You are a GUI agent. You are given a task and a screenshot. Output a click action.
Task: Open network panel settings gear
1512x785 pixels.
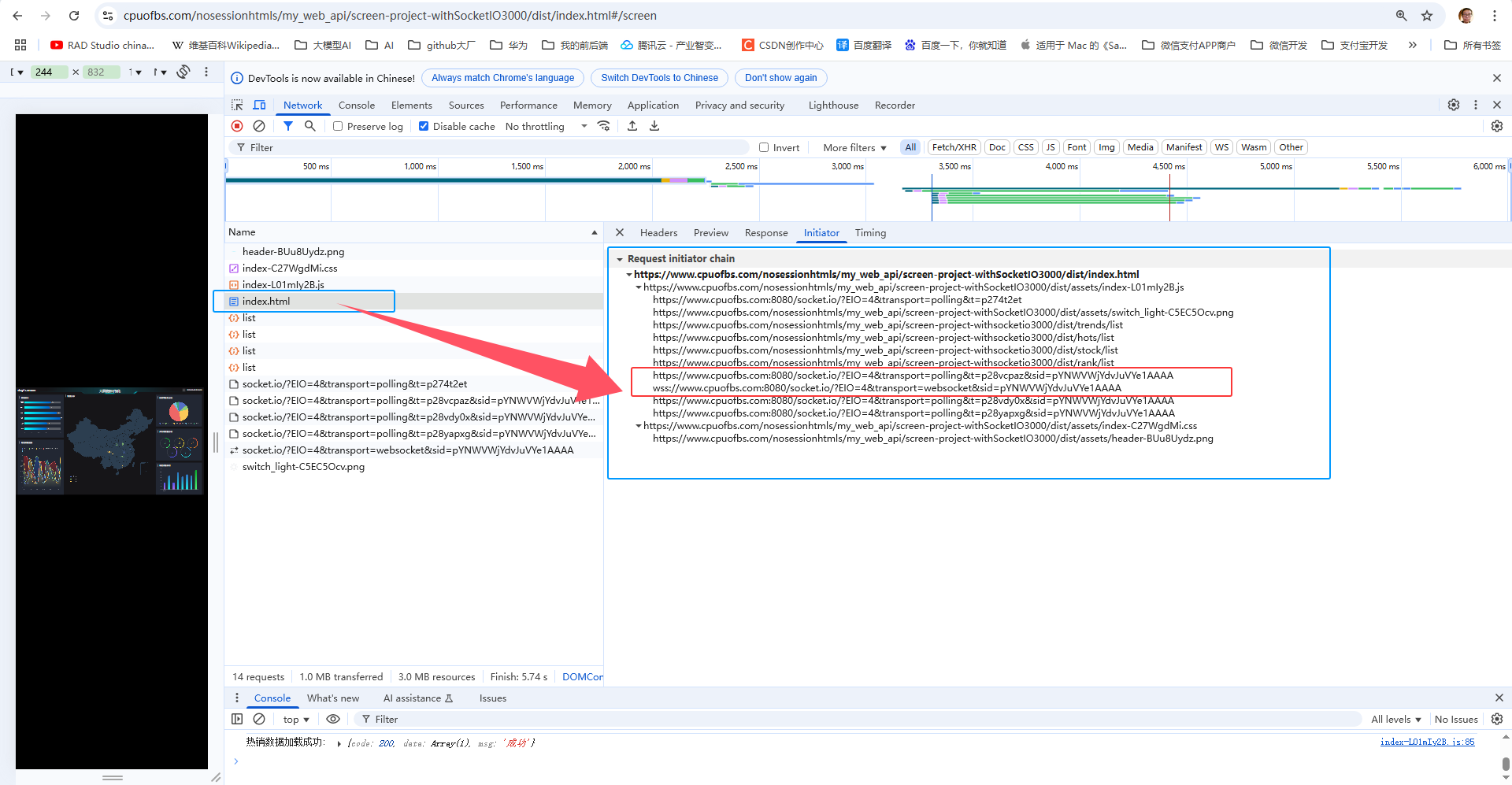[x=1497, y=126]
